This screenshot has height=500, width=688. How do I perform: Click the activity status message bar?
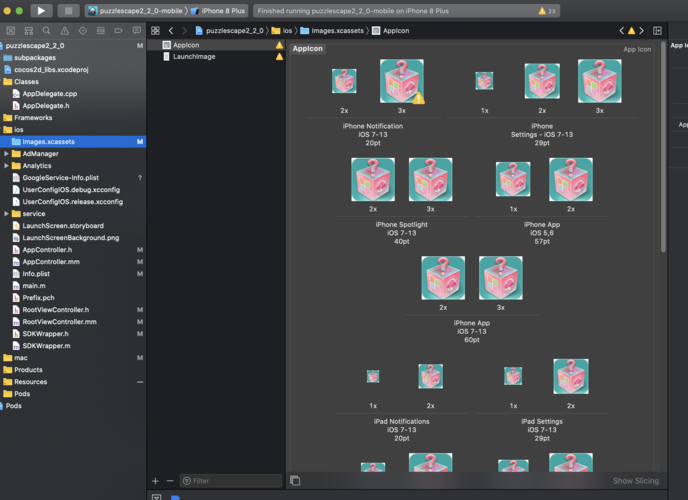pyautogui.click(x=407, y=11)
